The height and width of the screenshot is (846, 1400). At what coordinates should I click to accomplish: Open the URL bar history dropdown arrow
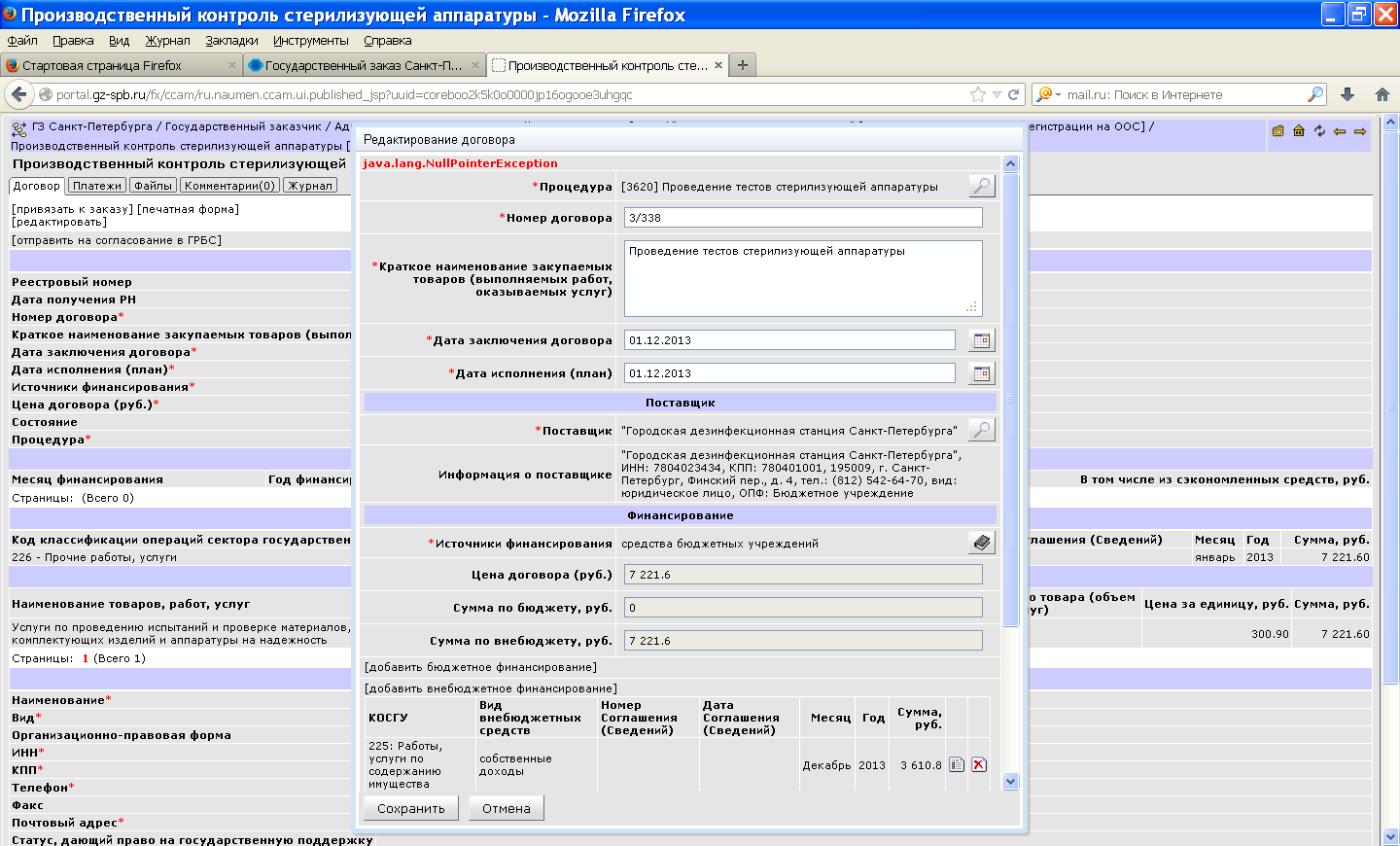(x=997, y=94)
